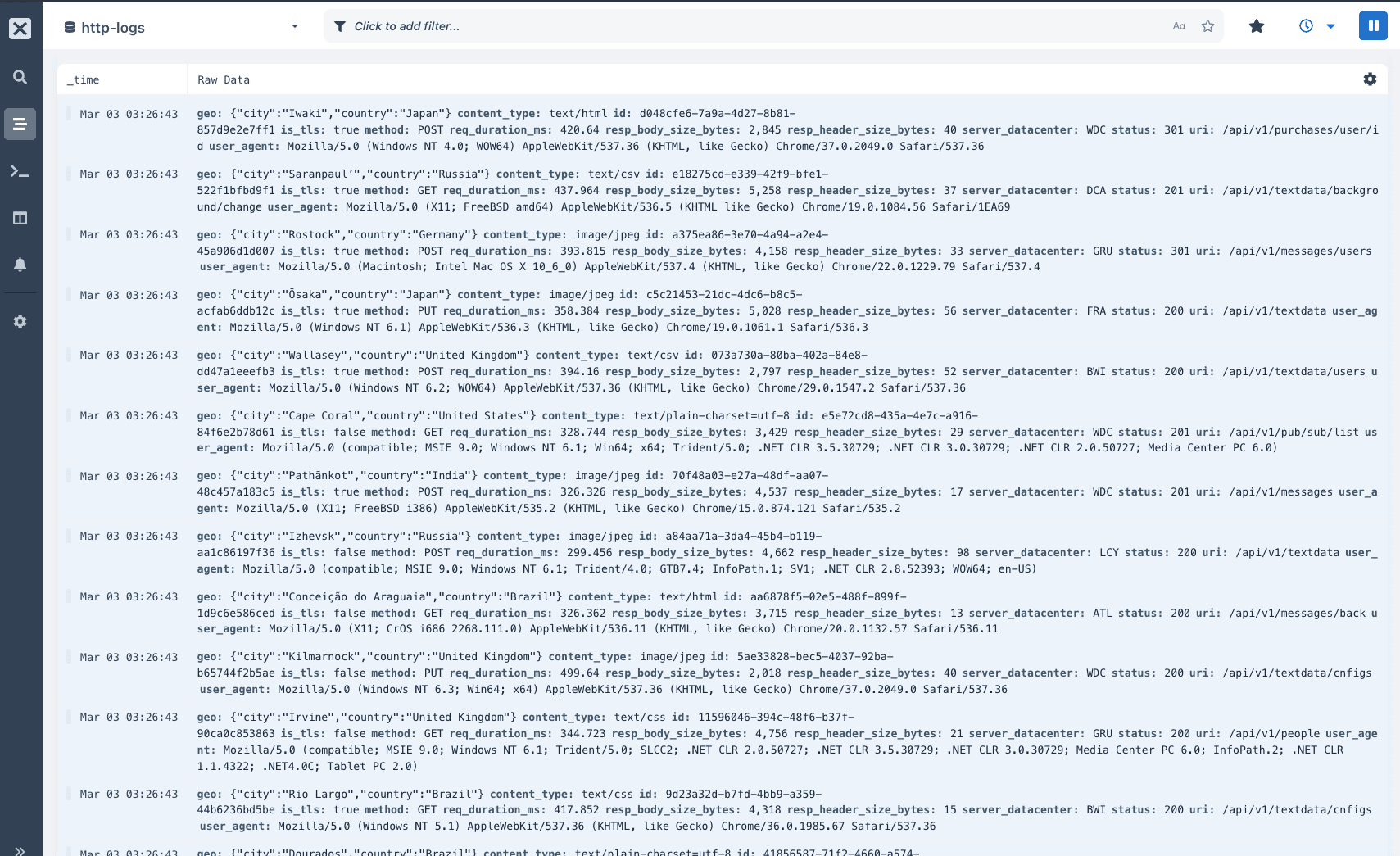This screenshot has height=856, width=1400.
Task: Select the stream/logs view icon in sidebar
Action: 20,124
